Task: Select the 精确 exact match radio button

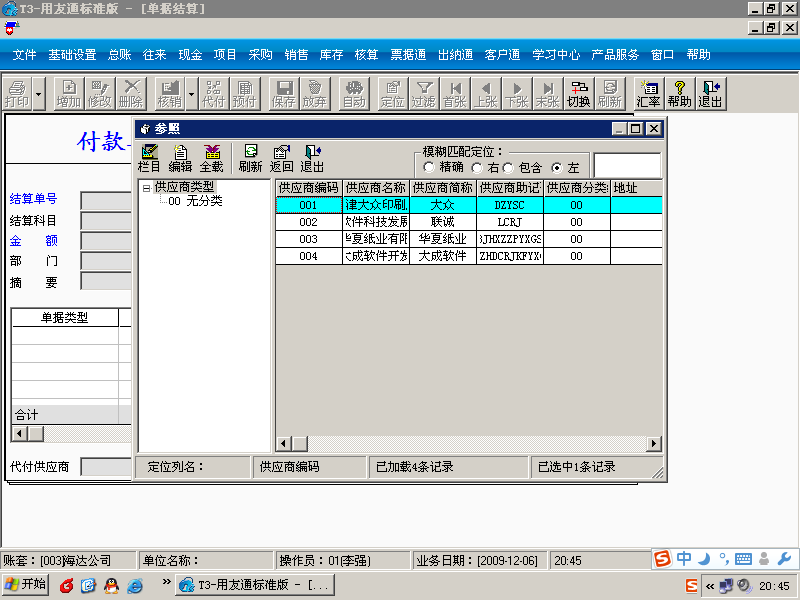Action: [429, 167]
